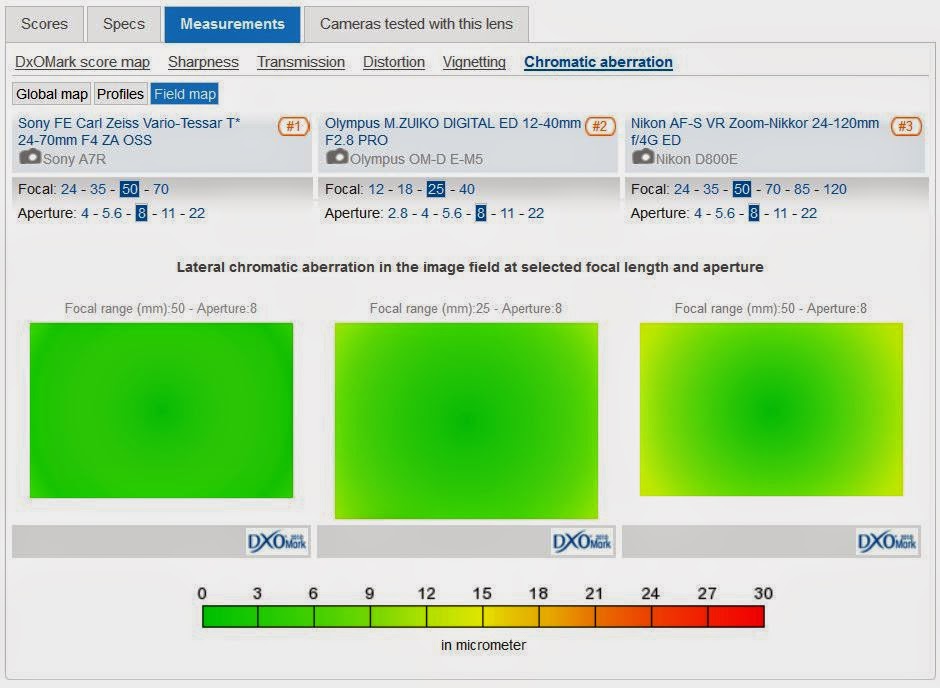Set Olympus lens aperture to 22

pyautogui.click(x=536, y=213)
